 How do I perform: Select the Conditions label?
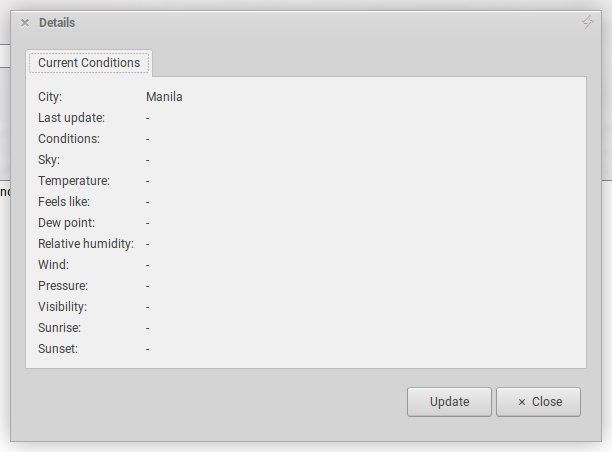(69, 139)
